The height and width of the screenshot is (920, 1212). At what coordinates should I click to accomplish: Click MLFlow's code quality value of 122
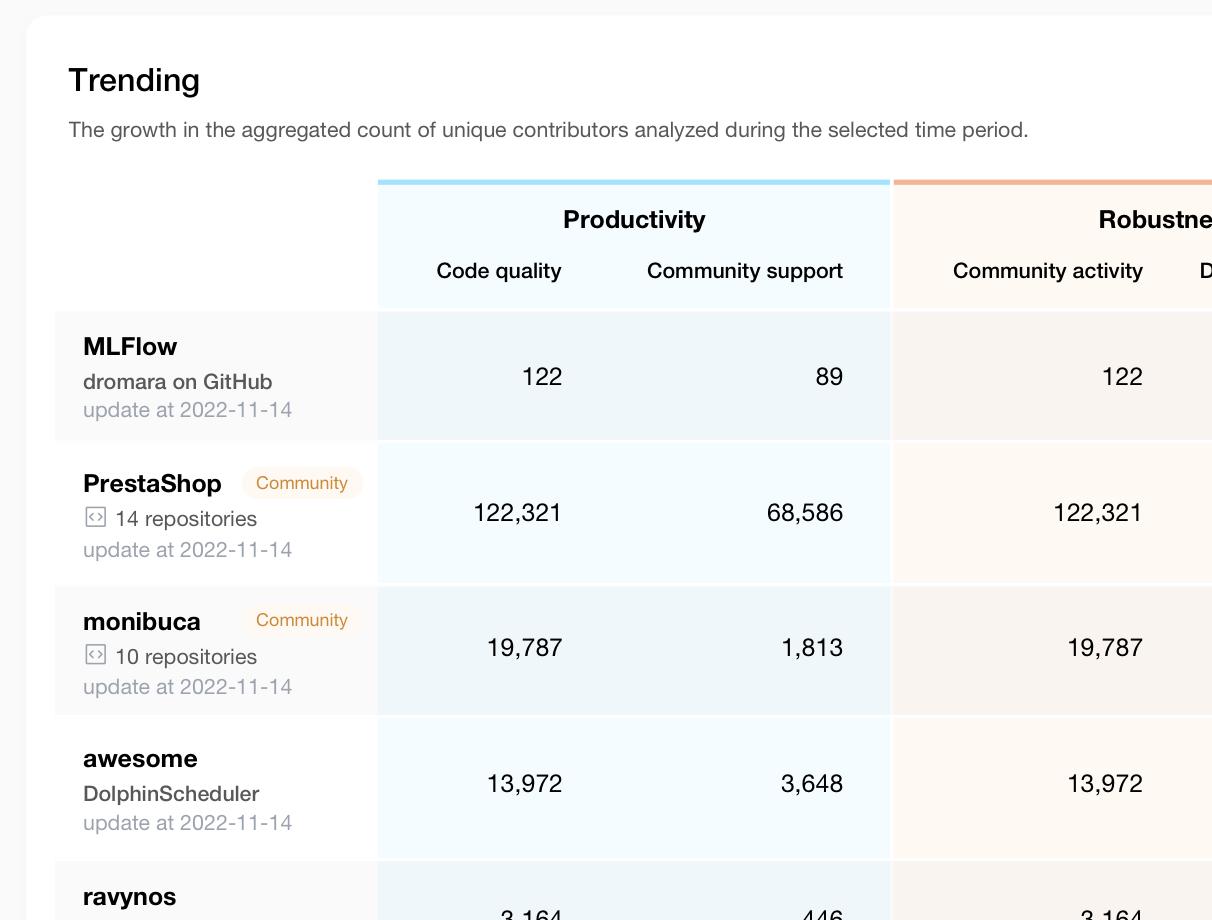541,376
